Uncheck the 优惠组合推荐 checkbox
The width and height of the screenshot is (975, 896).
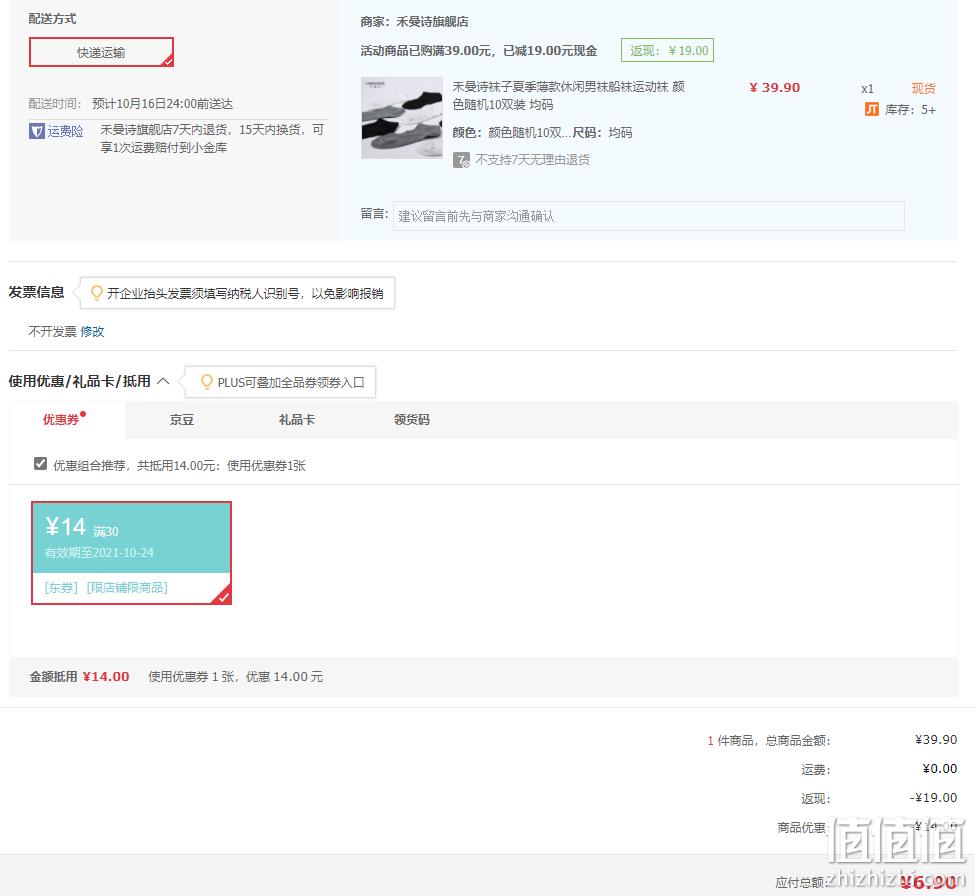(40, 464)
